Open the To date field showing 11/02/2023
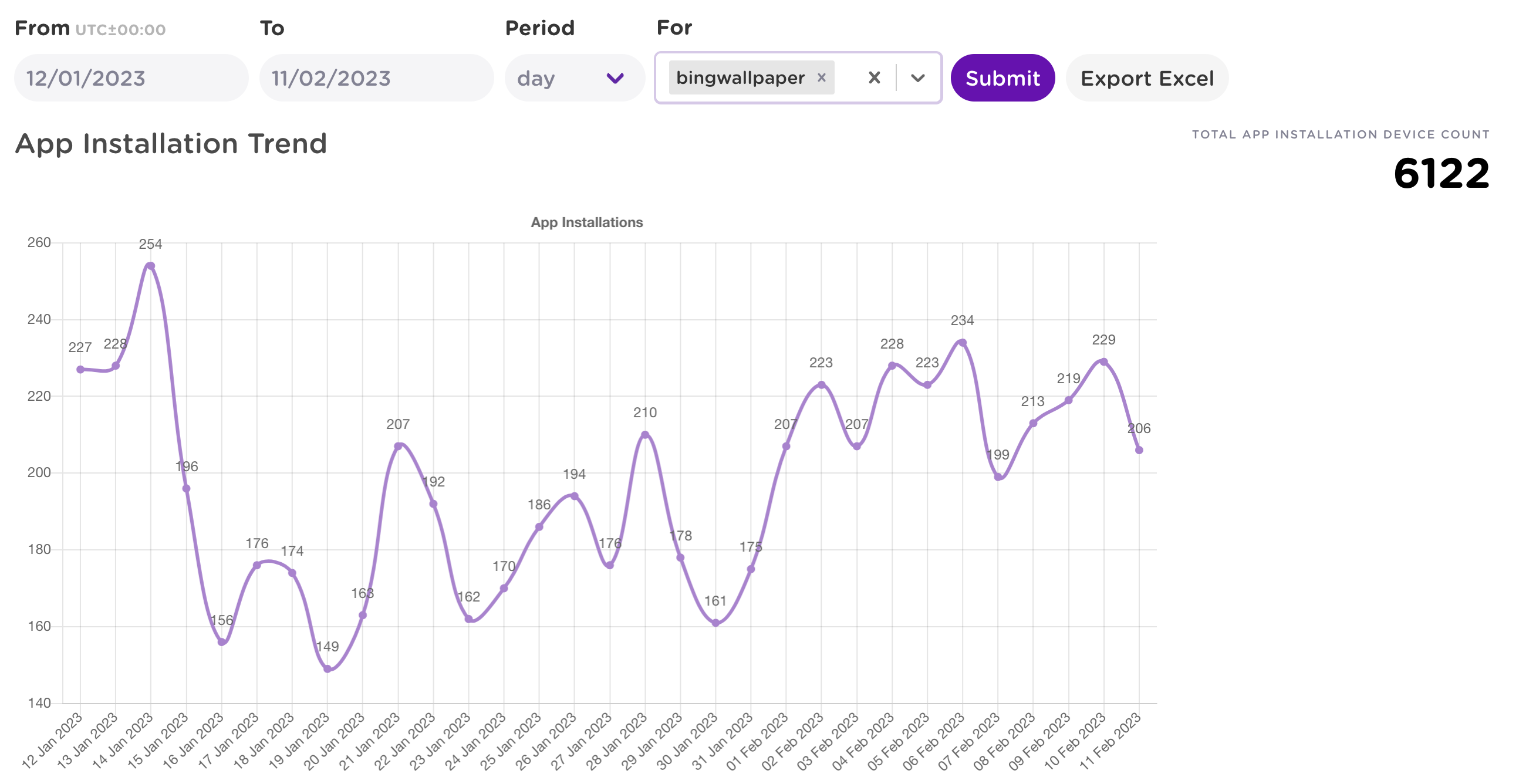Viewport: 1519px width, 784px height. click(x=376, y=77)
